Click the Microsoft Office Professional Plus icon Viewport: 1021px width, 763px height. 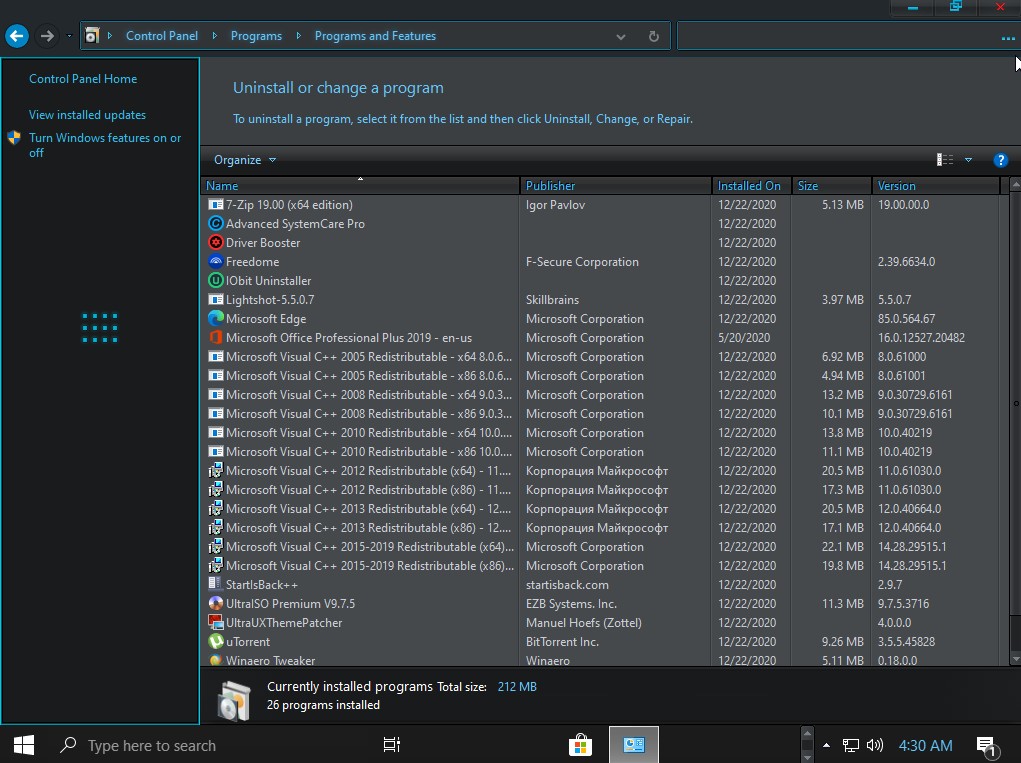coord(216,337)
